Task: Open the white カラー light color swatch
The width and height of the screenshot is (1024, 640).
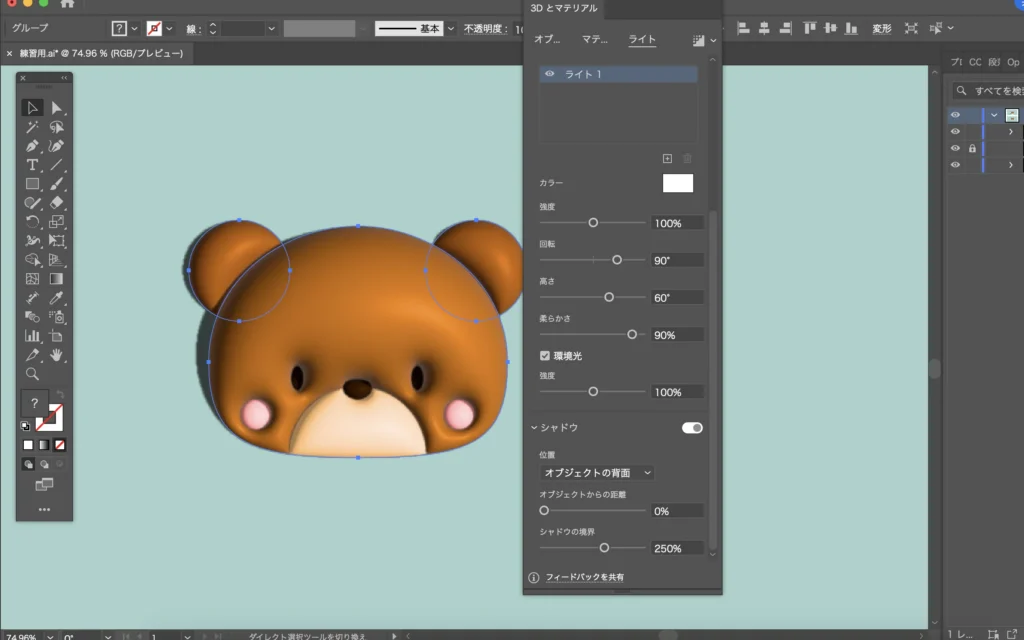Action: tap(677, 183)
